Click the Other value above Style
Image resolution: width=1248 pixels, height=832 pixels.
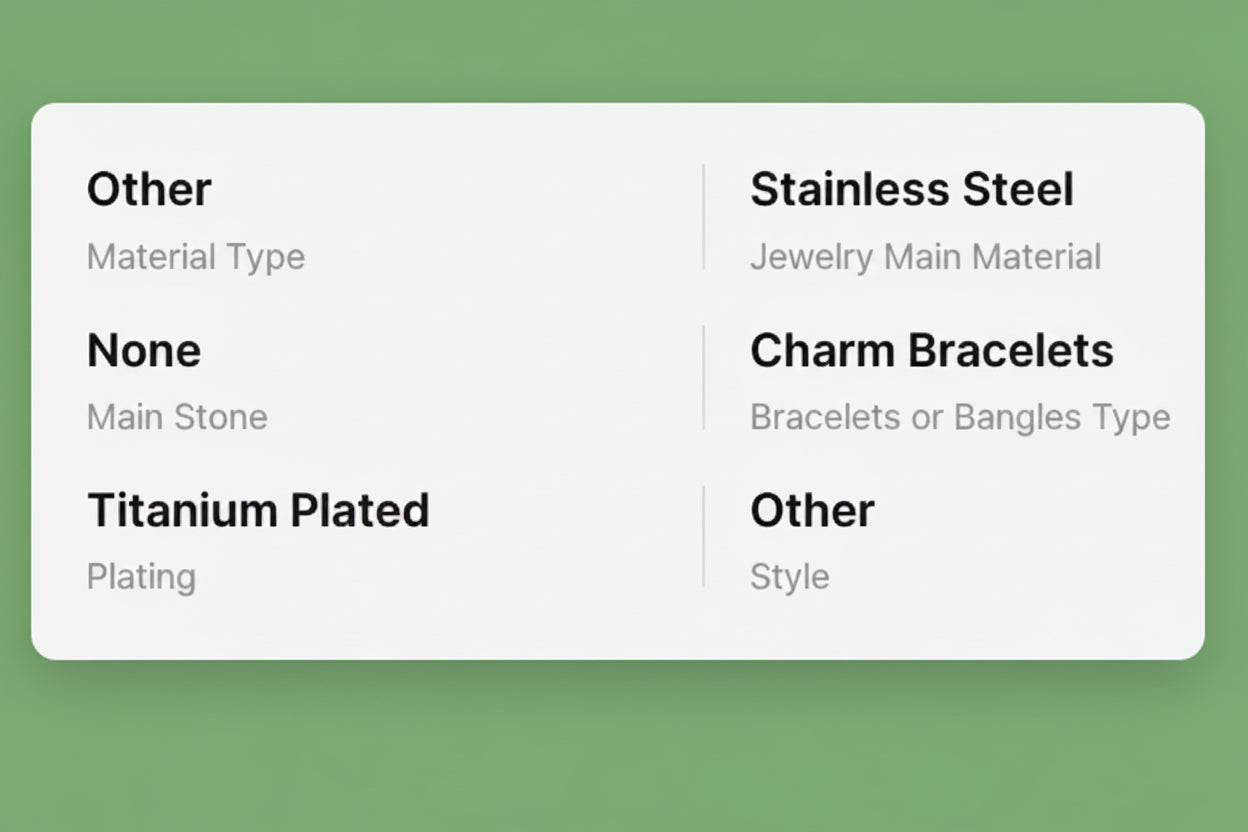click(x=812, y=510)
